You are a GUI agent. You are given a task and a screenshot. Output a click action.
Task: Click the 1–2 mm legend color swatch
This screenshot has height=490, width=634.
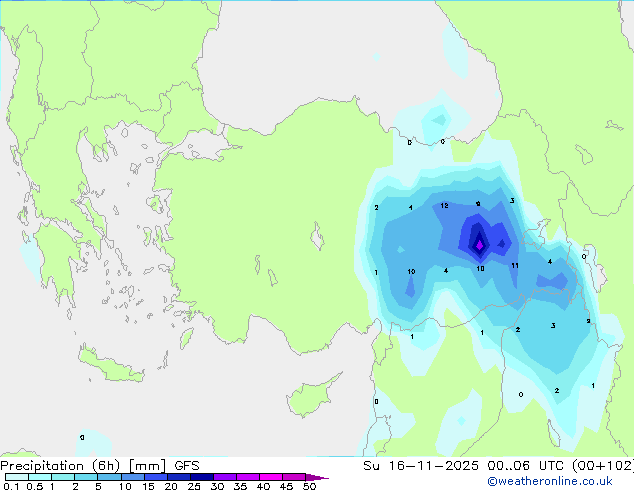(63, 477)
